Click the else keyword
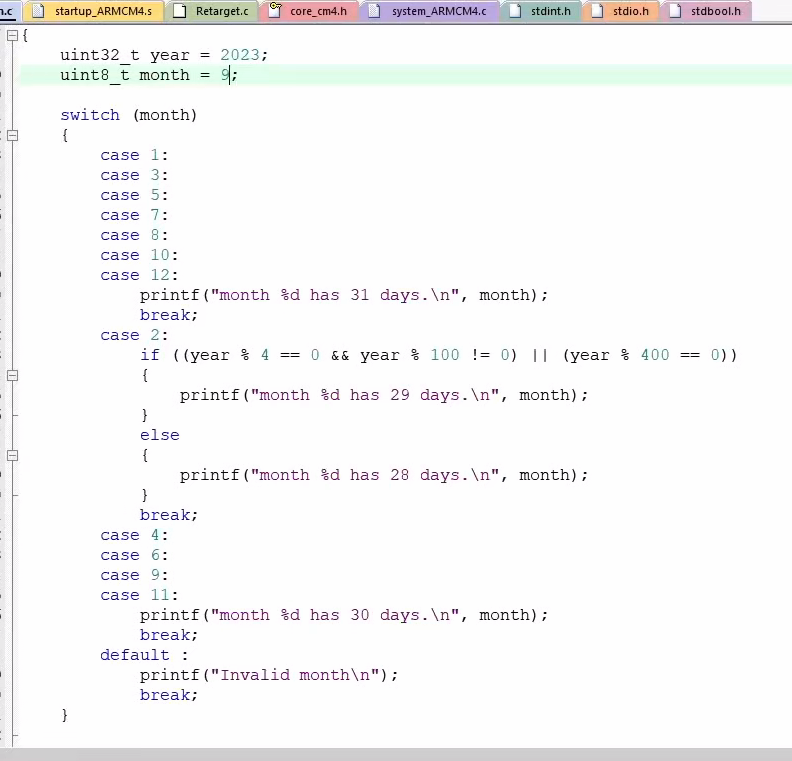 pyautogui.click(x=160, y=435)
